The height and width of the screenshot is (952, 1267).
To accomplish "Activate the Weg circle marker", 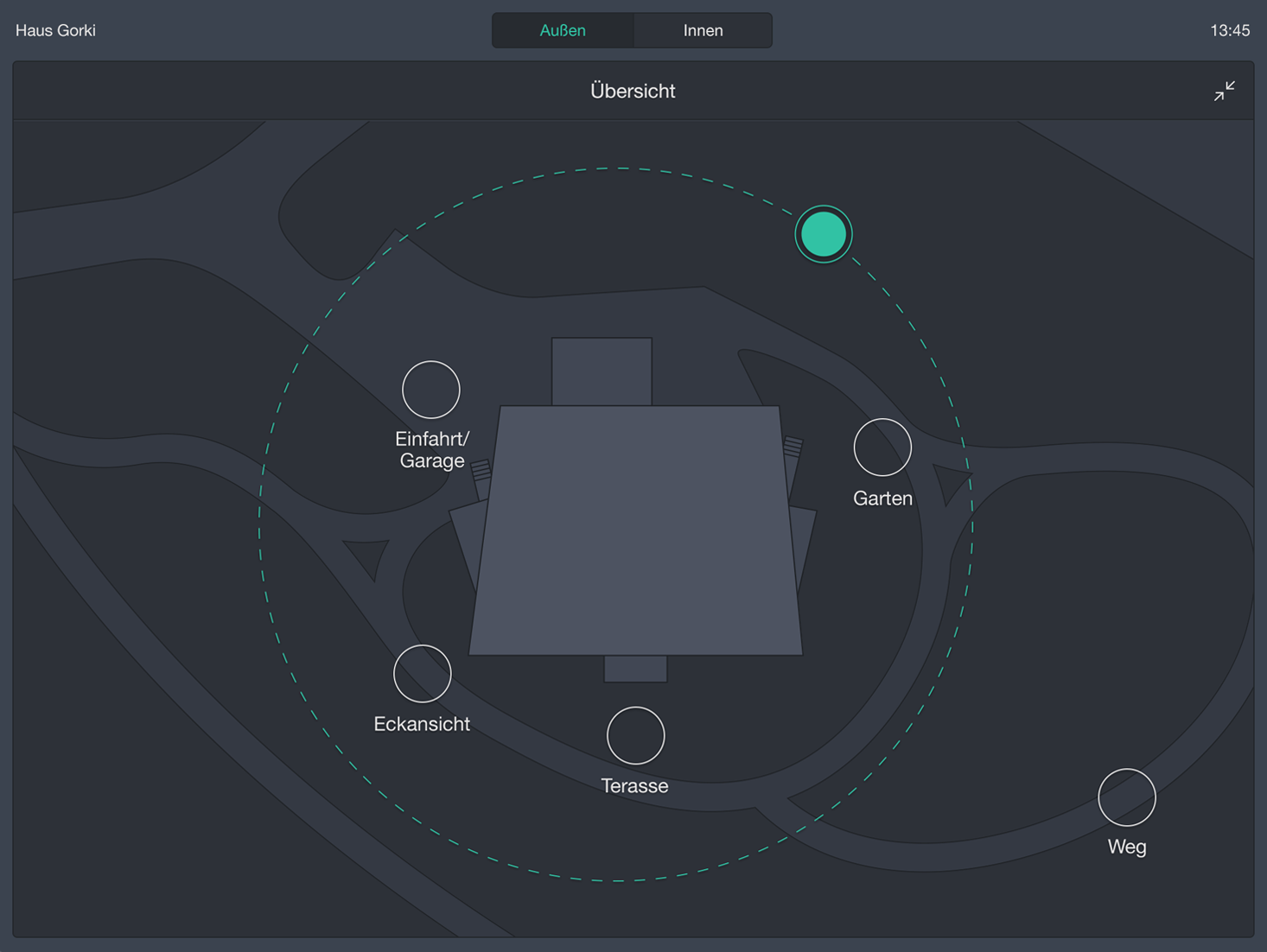I will 1127,797.
